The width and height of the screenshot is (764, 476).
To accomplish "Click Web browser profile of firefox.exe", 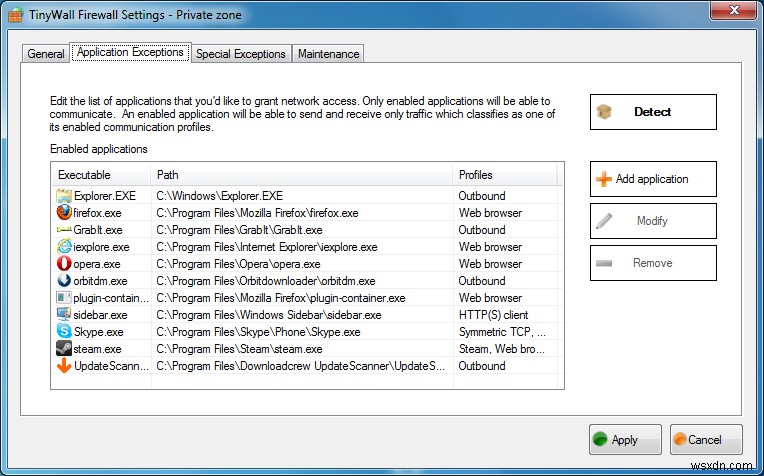I will coord(490,213).
